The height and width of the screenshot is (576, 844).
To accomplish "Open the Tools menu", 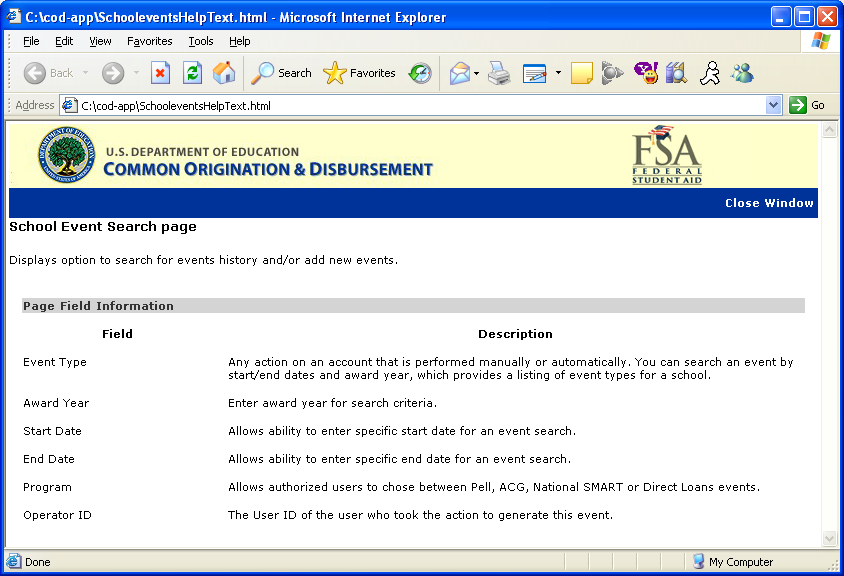I will pyautogui.click(x=201, y=41).
